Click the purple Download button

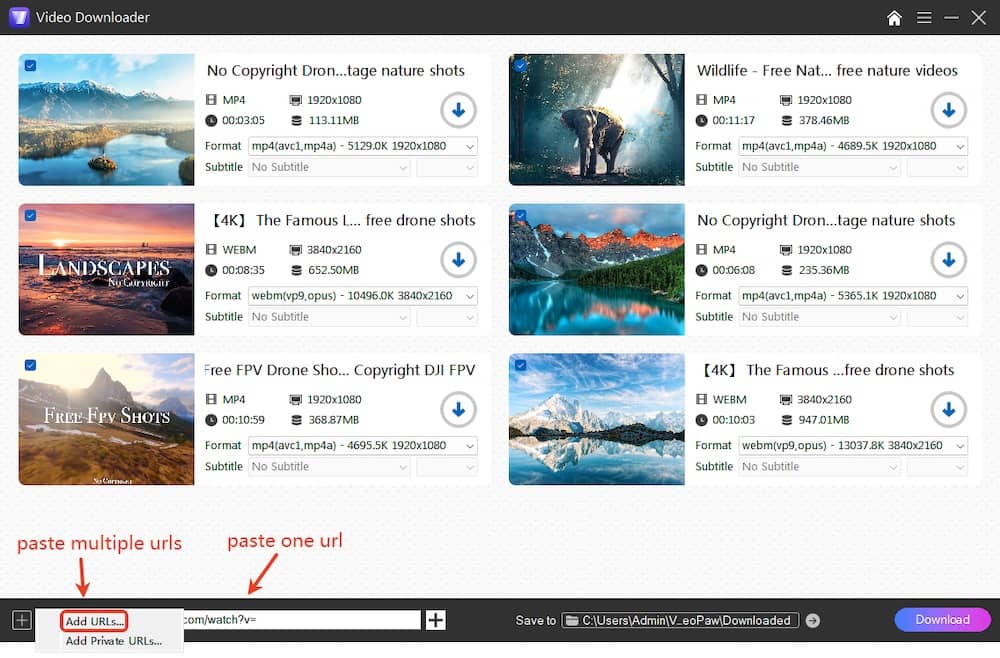click(x=942, y=620)
